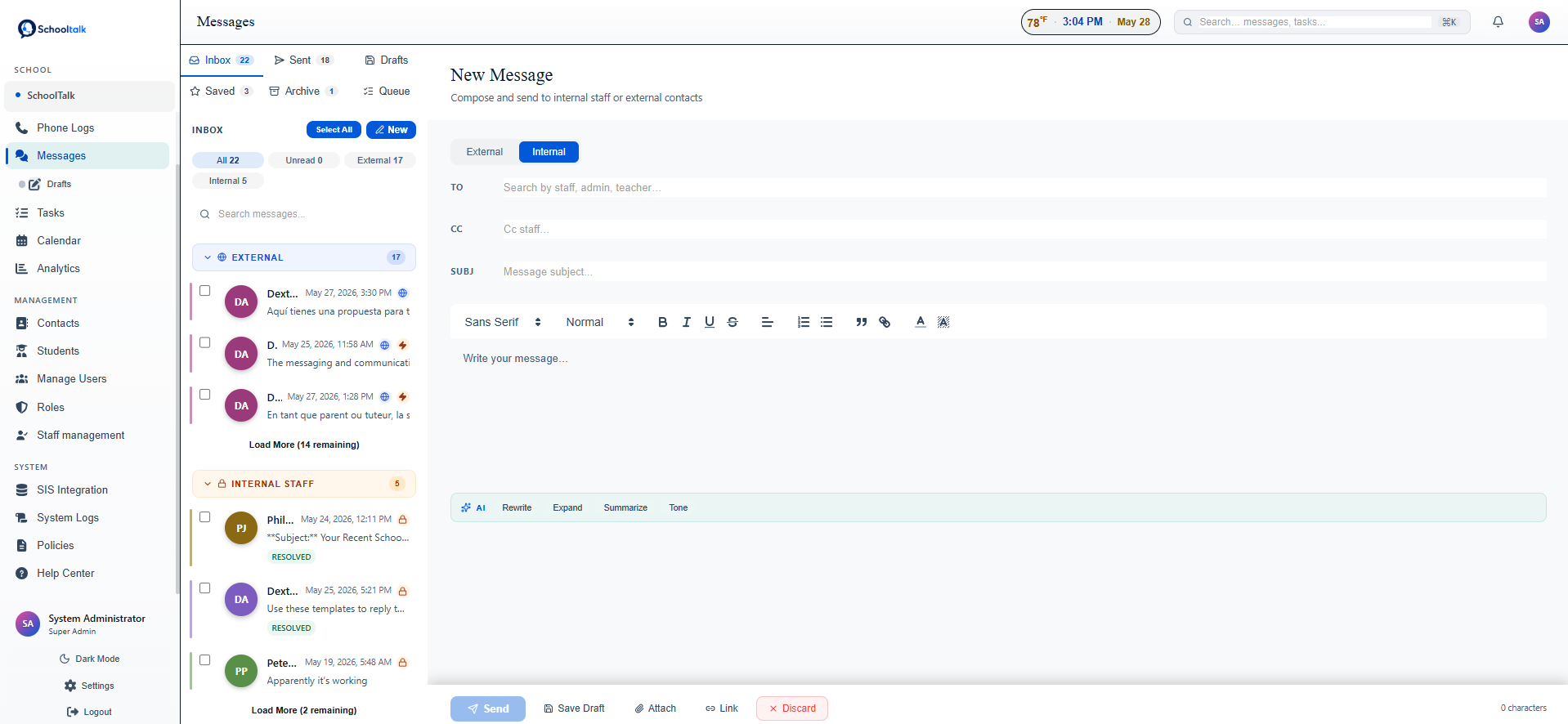Open the text alignment option
The image size is (1568, 724).
tap(767, 322)
